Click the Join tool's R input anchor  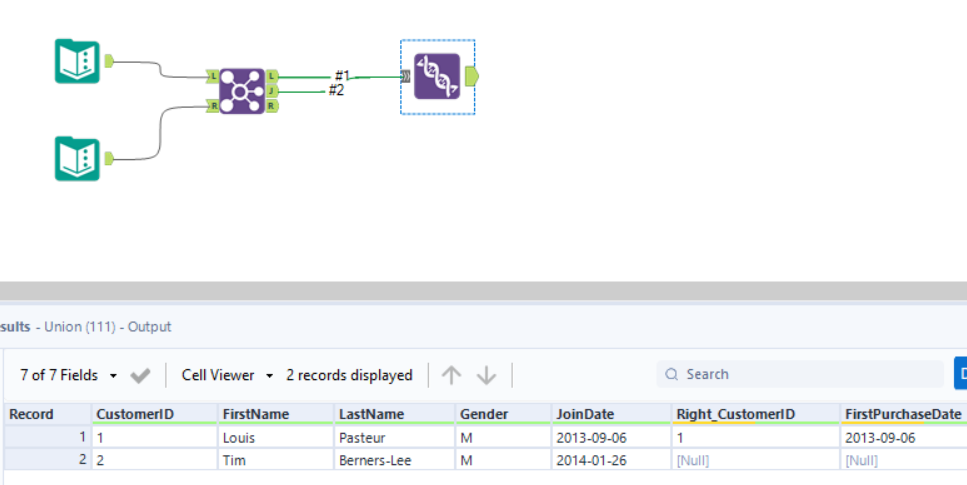(x=213, y=106)
